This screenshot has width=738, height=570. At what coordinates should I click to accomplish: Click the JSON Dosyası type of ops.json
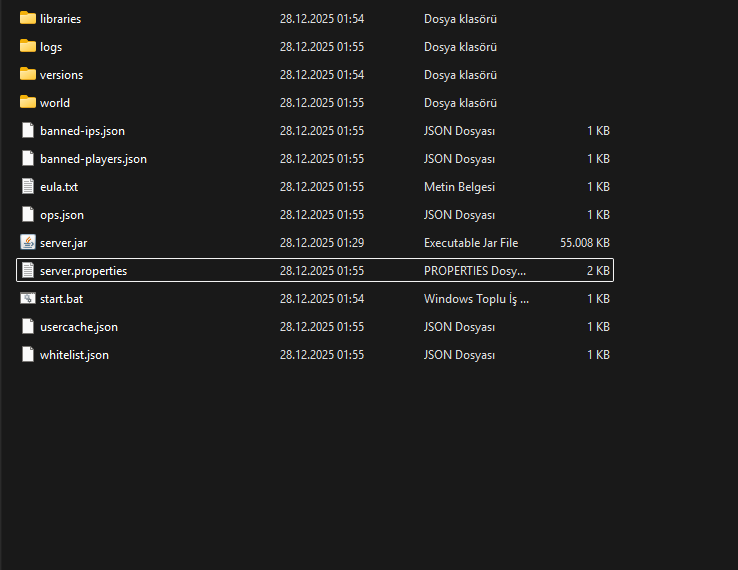(x=459, y=215)
